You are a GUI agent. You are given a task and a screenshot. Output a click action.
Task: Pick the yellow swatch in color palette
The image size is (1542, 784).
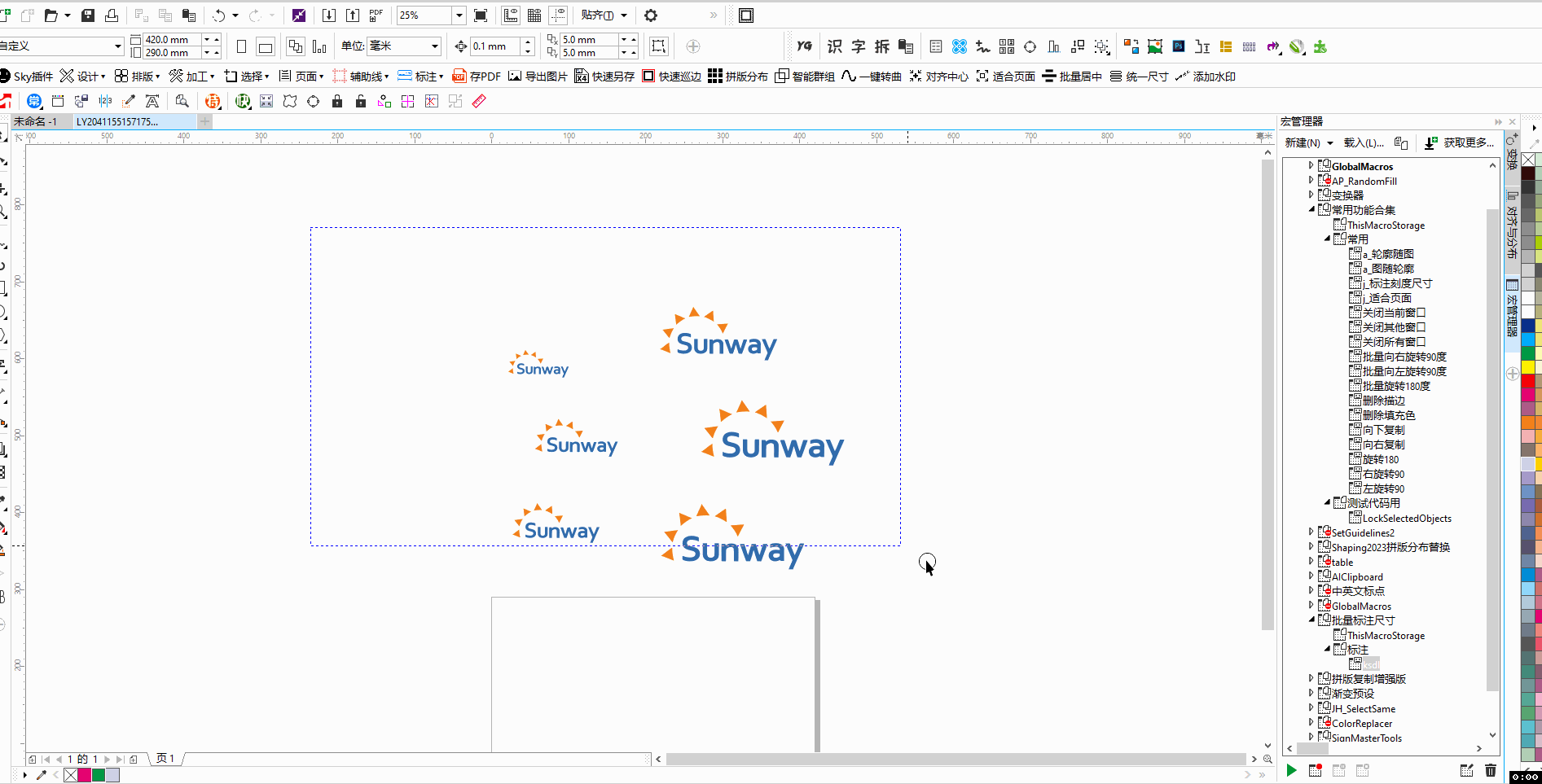coord(1528,367)
